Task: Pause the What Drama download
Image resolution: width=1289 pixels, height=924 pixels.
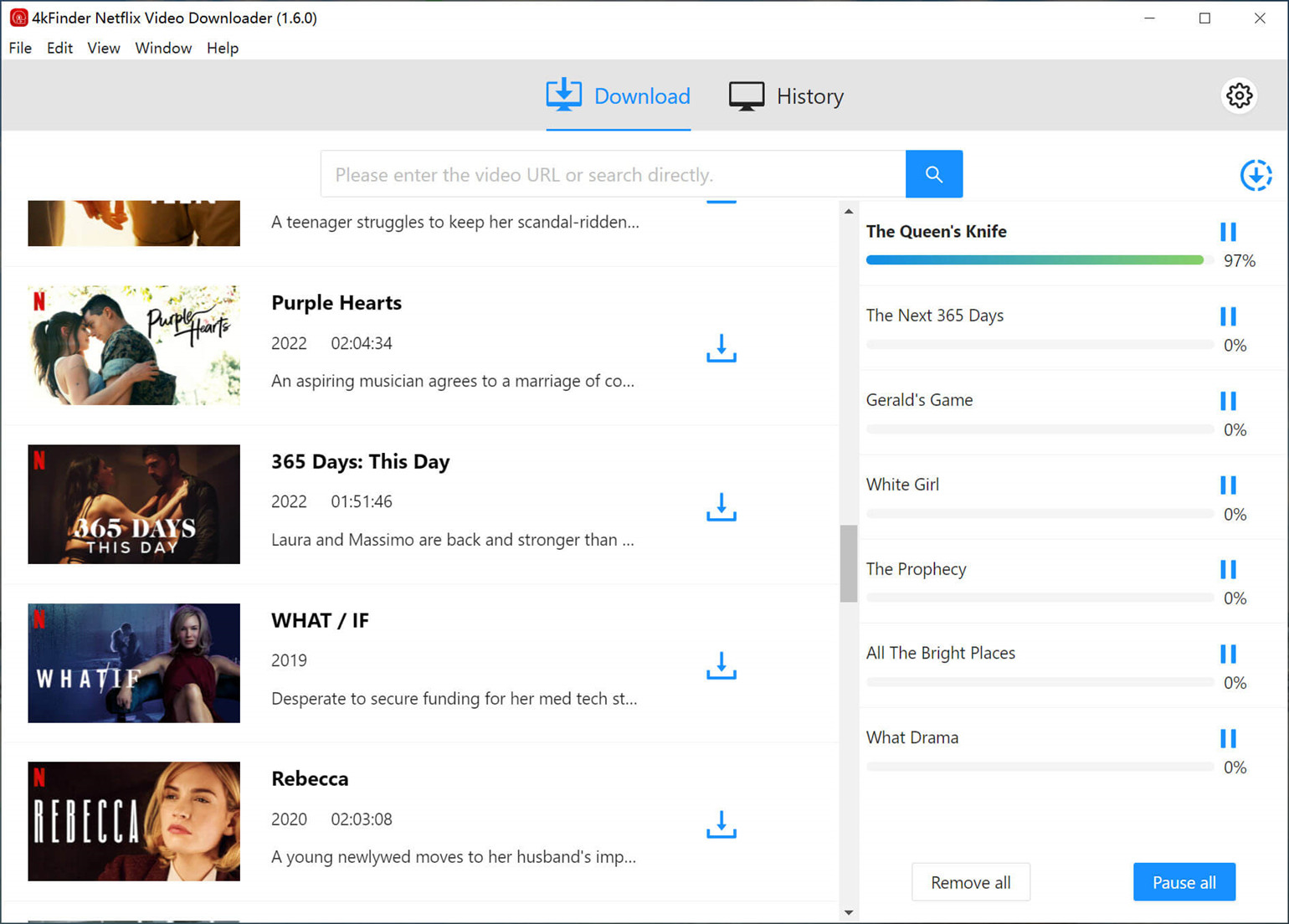Action: click(1228, 738)
